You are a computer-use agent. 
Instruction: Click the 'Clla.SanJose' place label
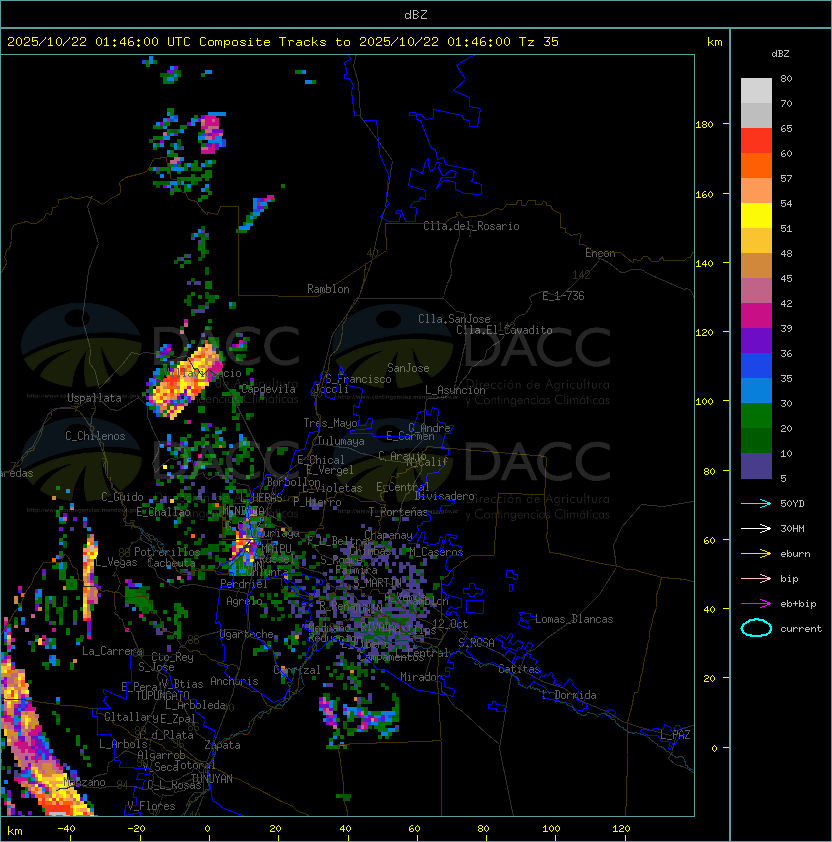tap(454, 319)
